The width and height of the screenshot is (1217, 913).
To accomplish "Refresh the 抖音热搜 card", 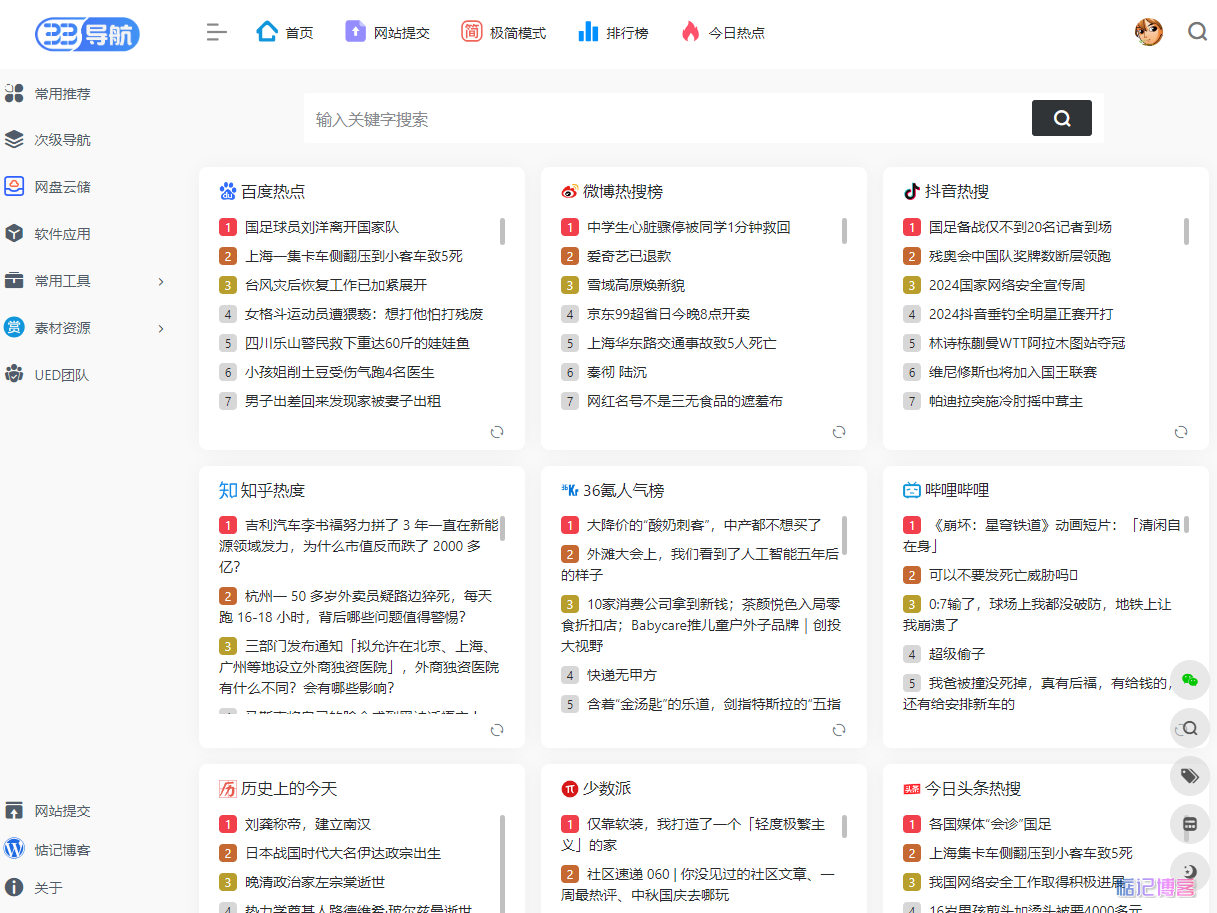I will tap(1181, 432).
